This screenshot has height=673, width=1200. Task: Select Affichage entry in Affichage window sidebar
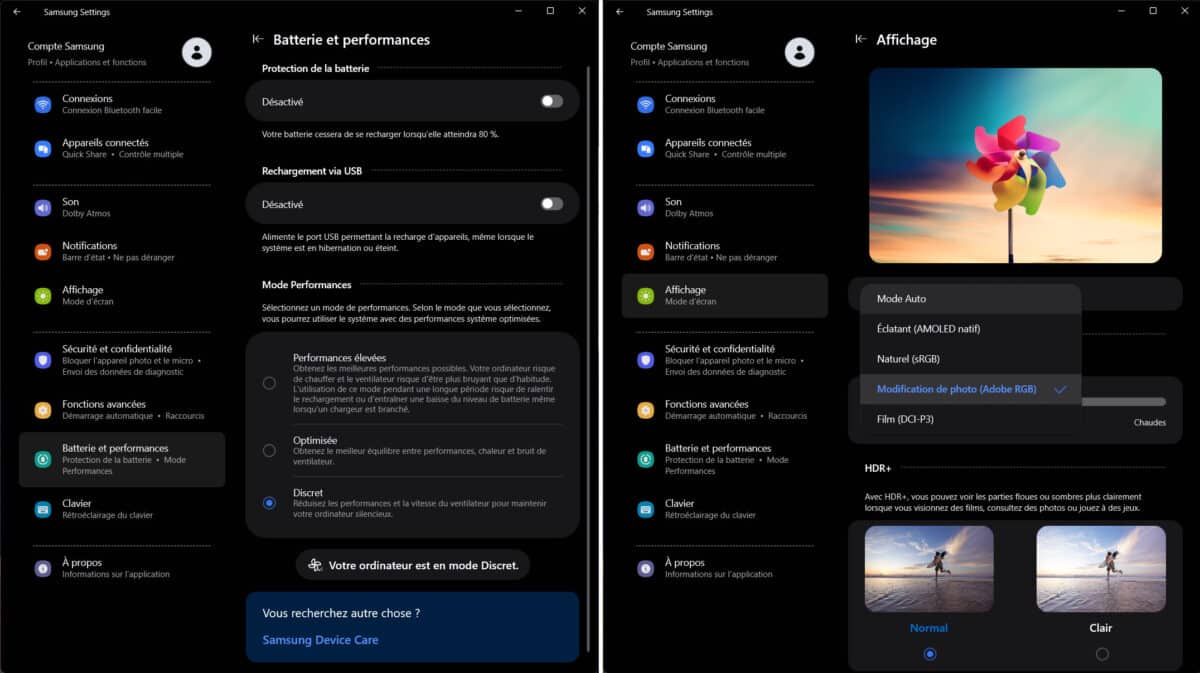[725, 295]
